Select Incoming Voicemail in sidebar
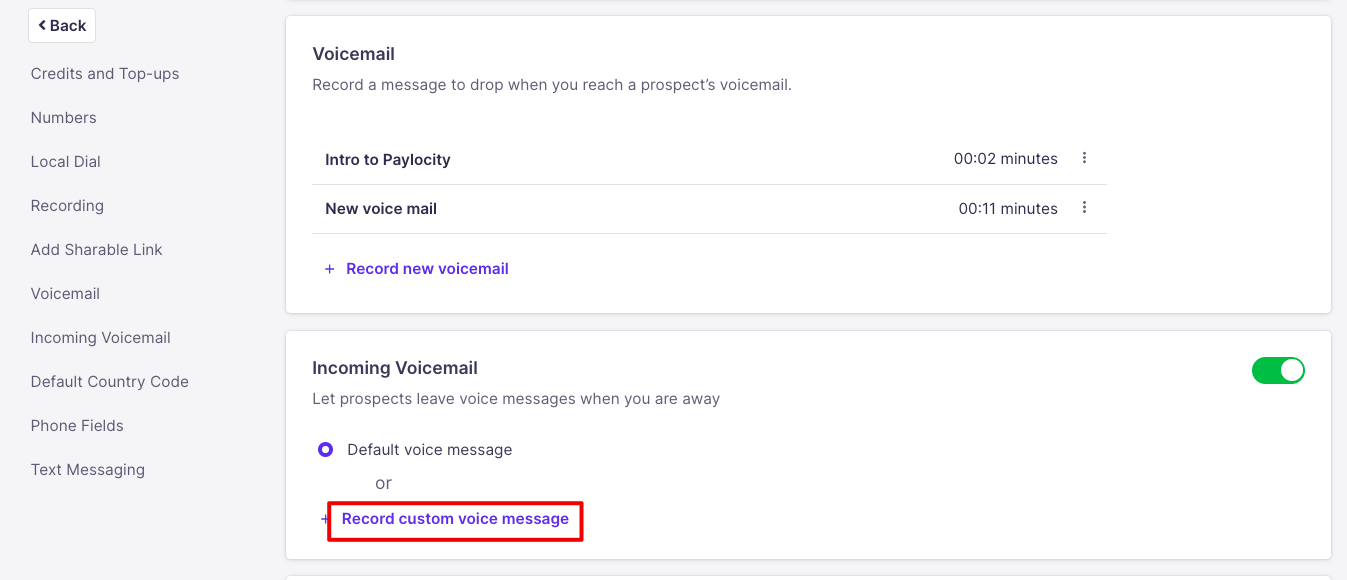The image size is (1347, 580). tap(101, 338)
